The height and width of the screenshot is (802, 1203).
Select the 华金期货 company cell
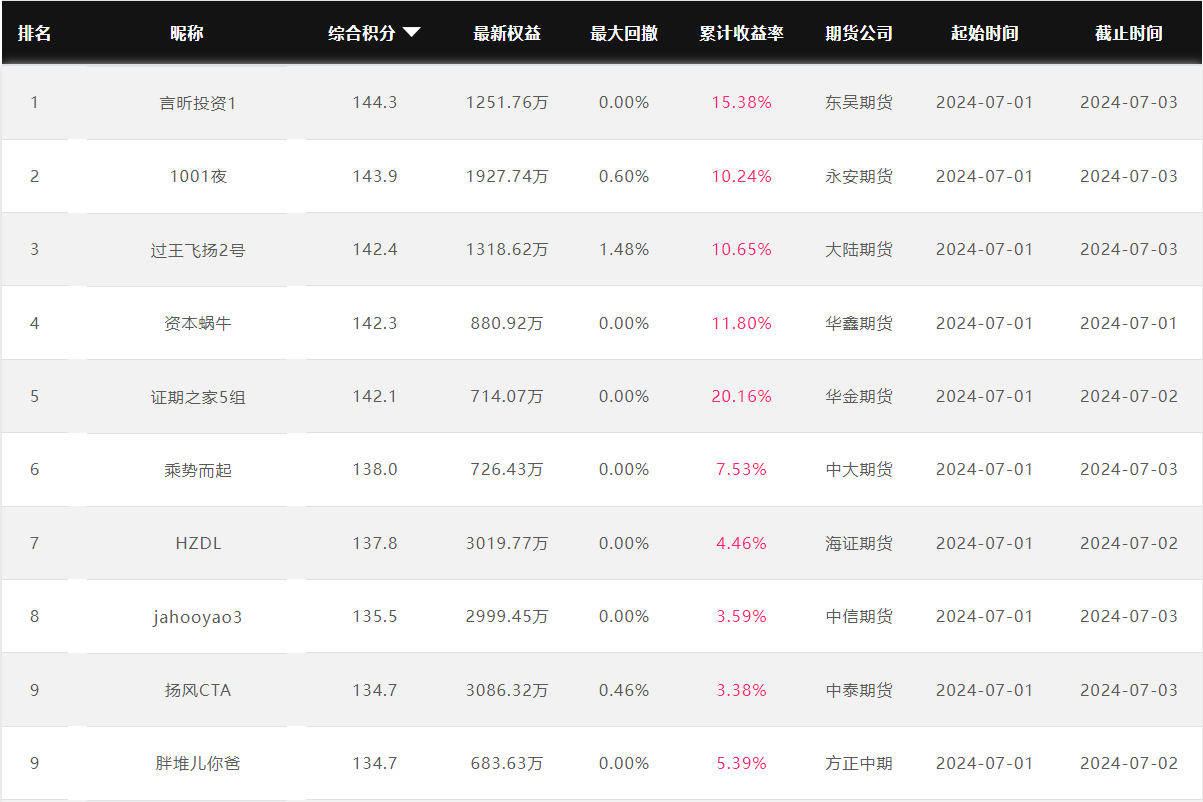click(x=859, y=396)
